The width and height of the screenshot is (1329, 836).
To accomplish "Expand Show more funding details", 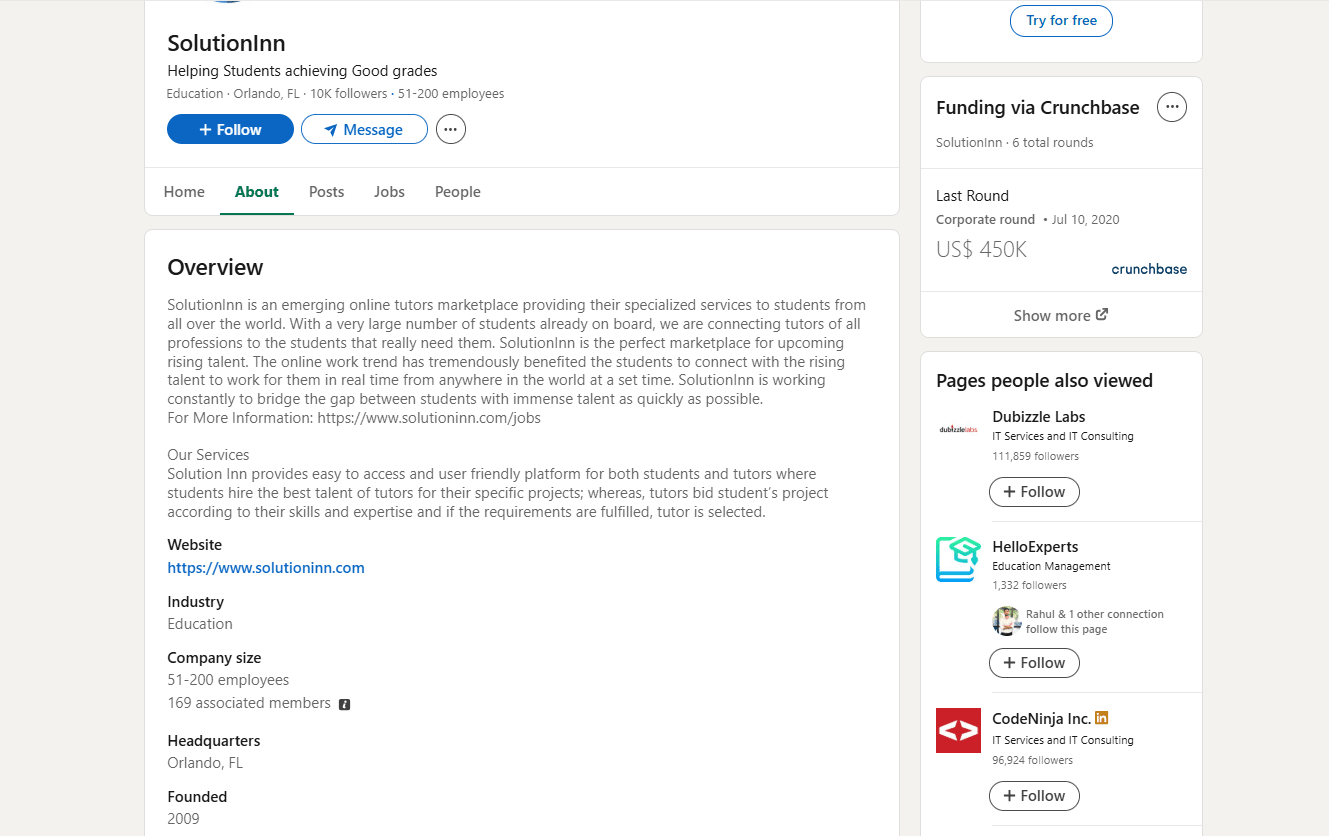I will (1060, 315).
